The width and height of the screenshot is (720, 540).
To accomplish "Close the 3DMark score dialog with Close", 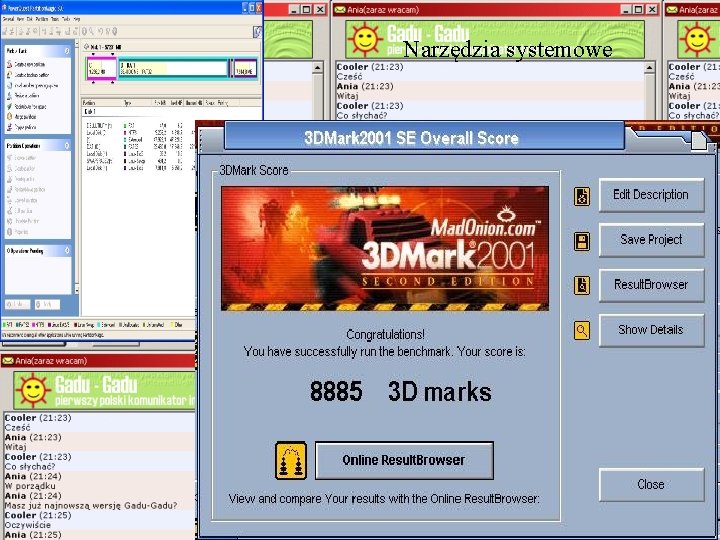I will [651, 484].
